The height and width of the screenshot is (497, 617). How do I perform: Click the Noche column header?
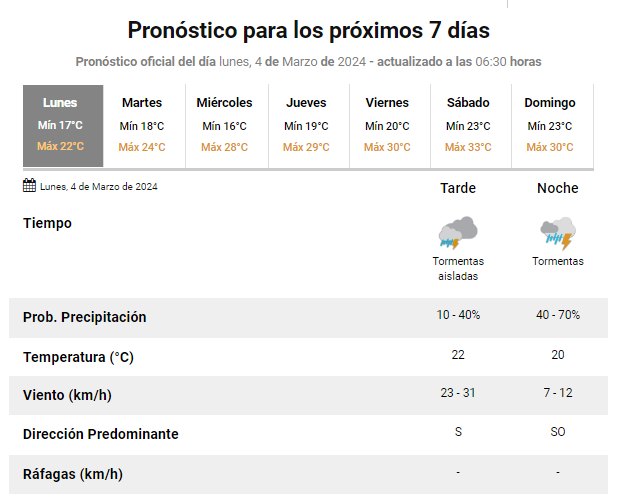[x=557, y=188]
